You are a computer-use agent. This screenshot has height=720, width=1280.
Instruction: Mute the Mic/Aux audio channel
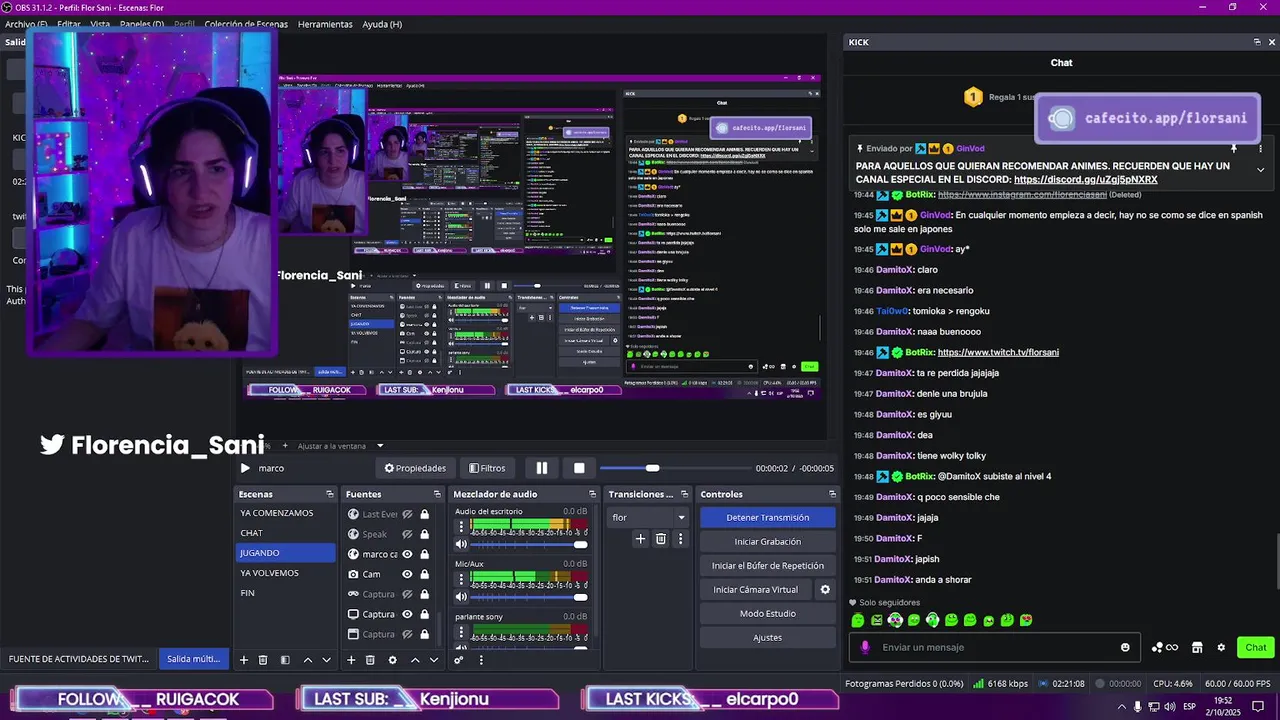pyautogui.click(x=461, y=597)
